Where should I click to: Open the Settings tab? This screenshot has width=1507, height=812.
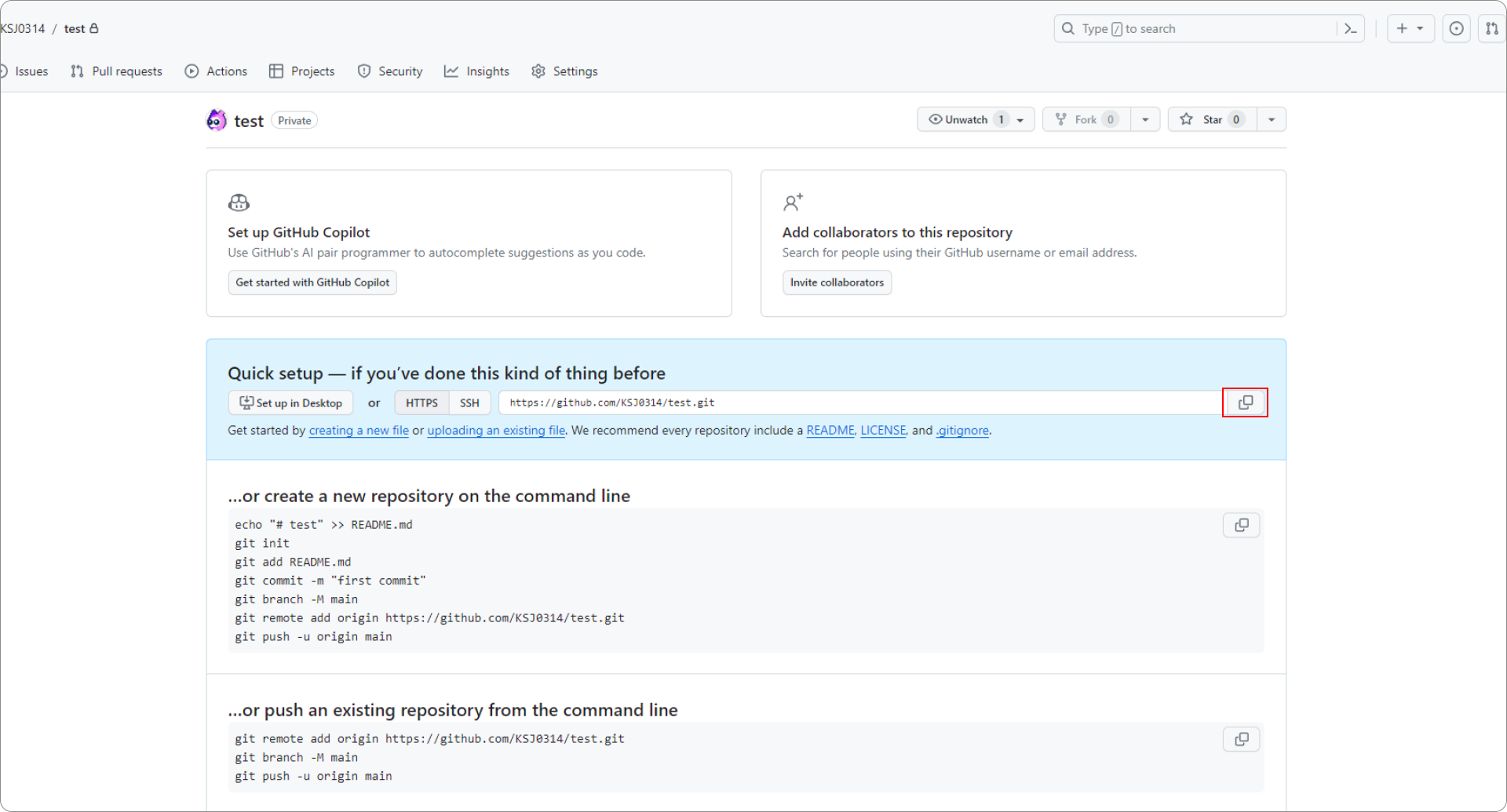564,71
